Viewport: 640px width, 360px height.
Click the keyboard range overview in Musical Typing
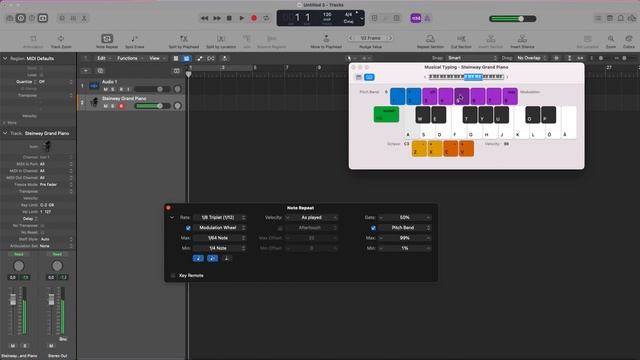click(466, 77)
